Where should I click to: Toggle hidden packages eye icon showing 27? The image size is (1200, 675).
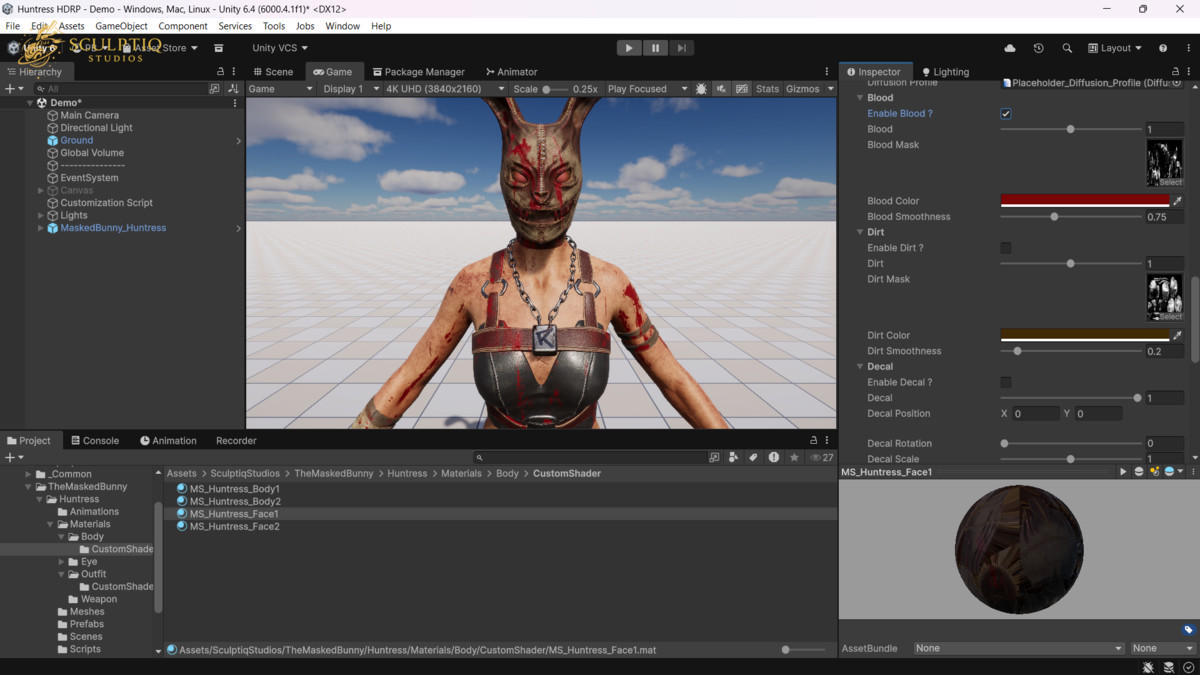click(x=822, y=457)
